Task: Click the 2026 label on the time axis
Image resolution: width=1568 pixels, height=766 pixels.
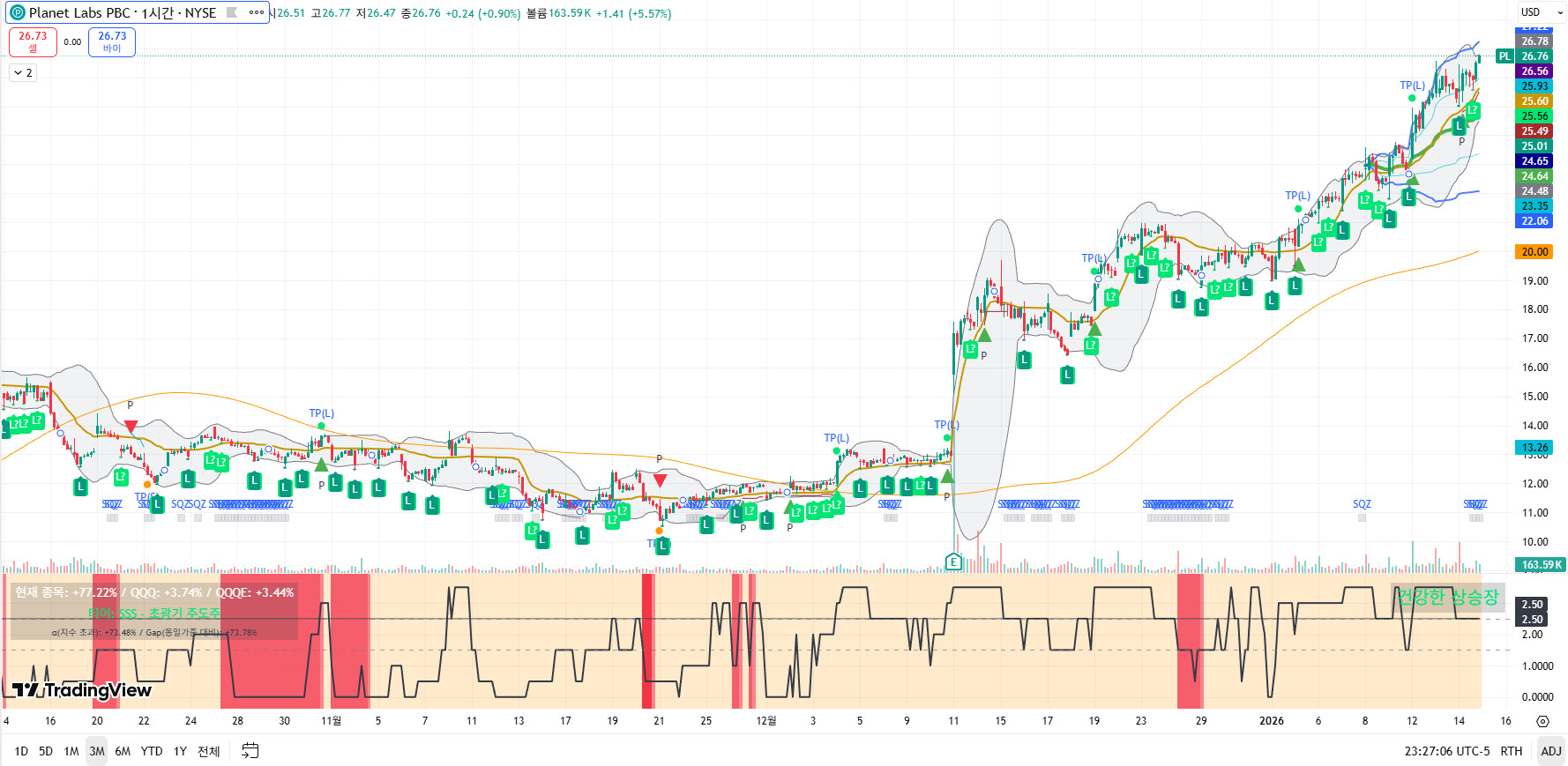Action: tap(1272, 721)
